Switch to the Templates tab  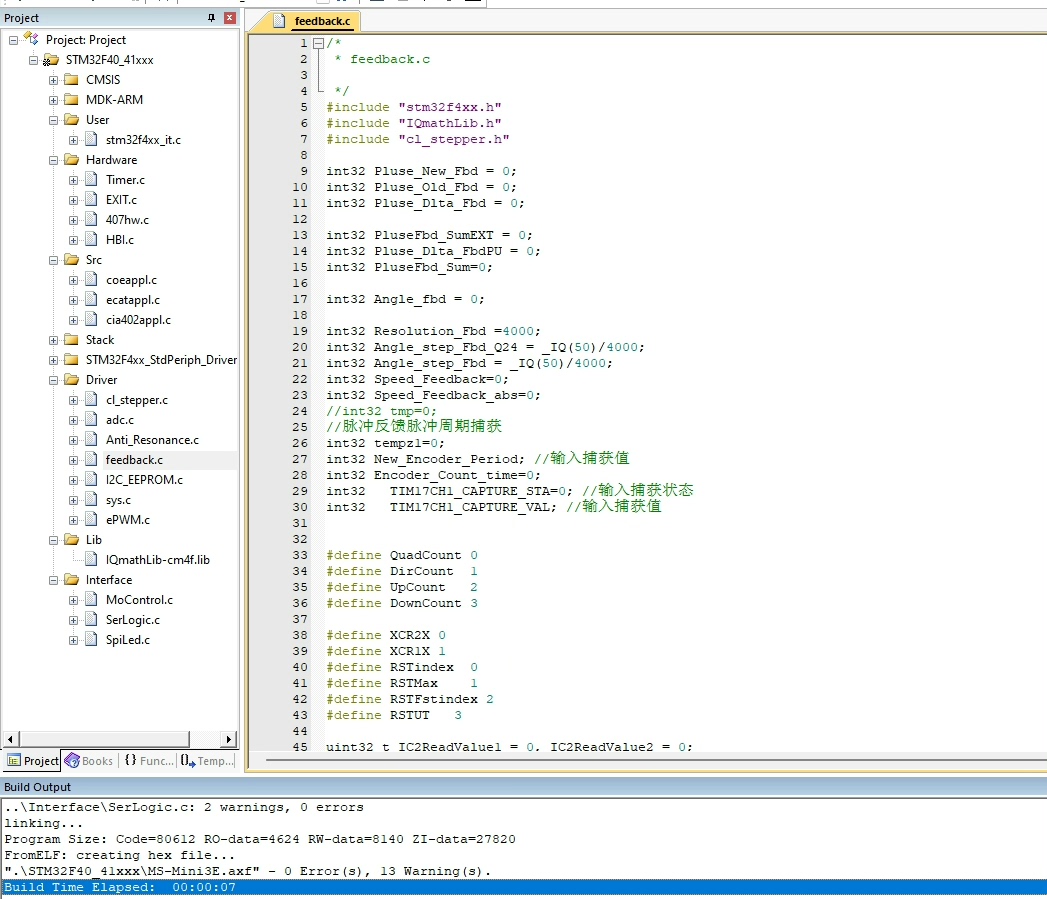point(208,761)
